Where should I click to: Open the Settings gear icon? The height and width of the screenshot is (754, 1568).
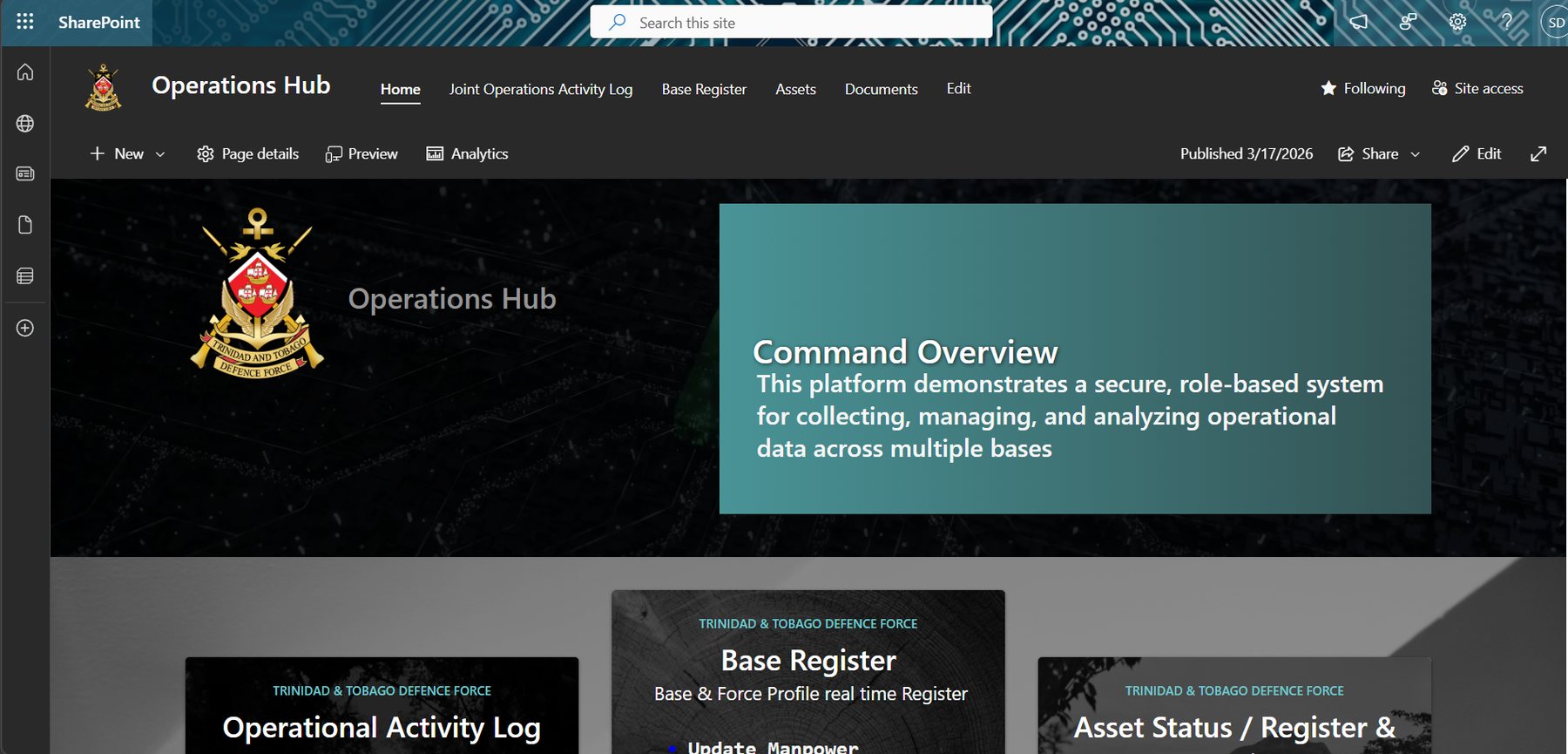pyautogui.click(x=1457, y=23)
